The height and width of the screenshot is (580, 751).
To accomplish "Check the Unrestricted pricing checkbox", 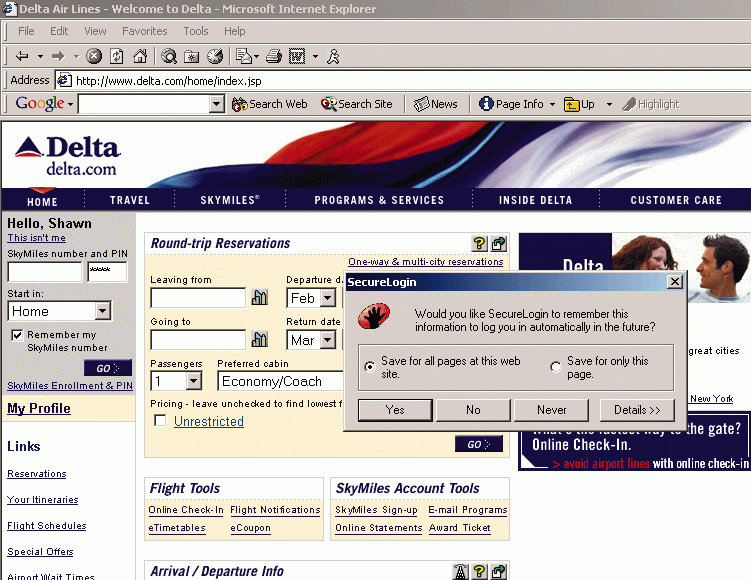I will click(160, 421).
